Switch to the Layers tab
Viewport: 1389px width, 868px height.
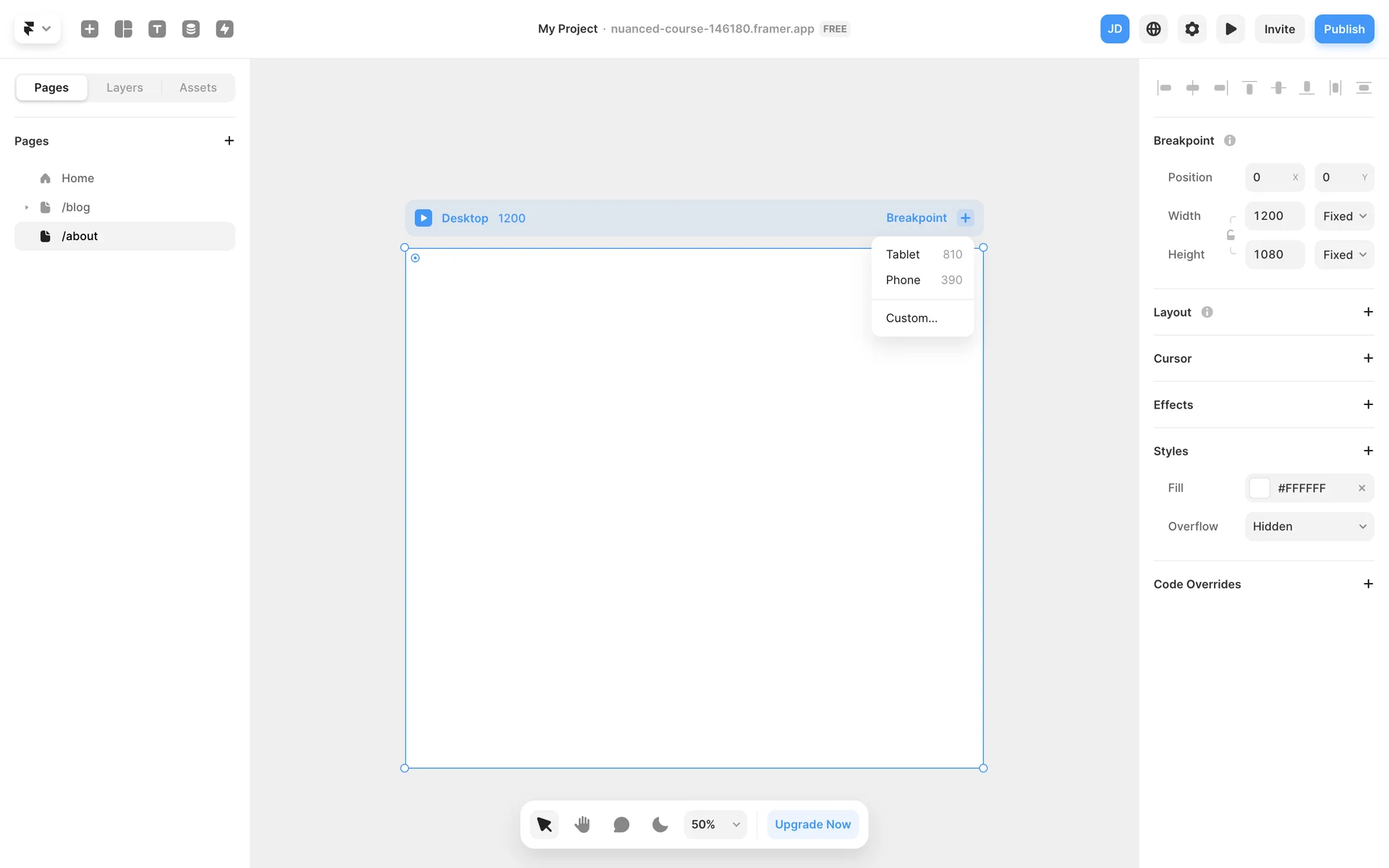click(124, 88)
